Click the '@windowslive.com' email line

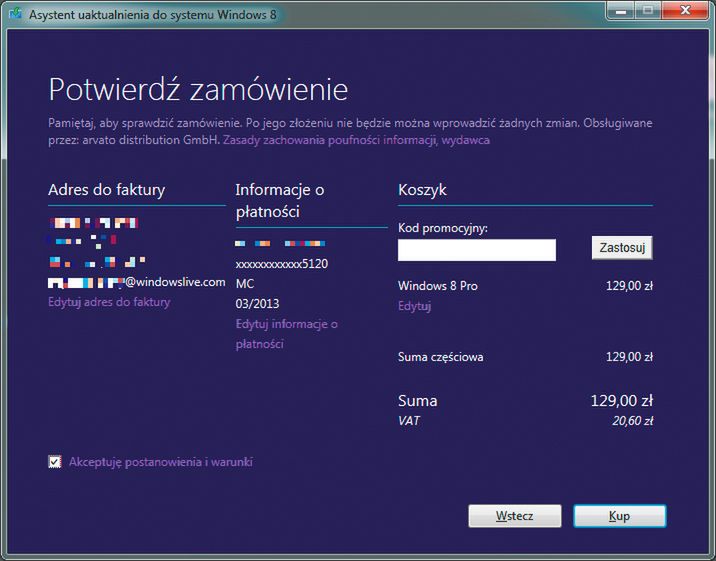click(x=137, y=283)
